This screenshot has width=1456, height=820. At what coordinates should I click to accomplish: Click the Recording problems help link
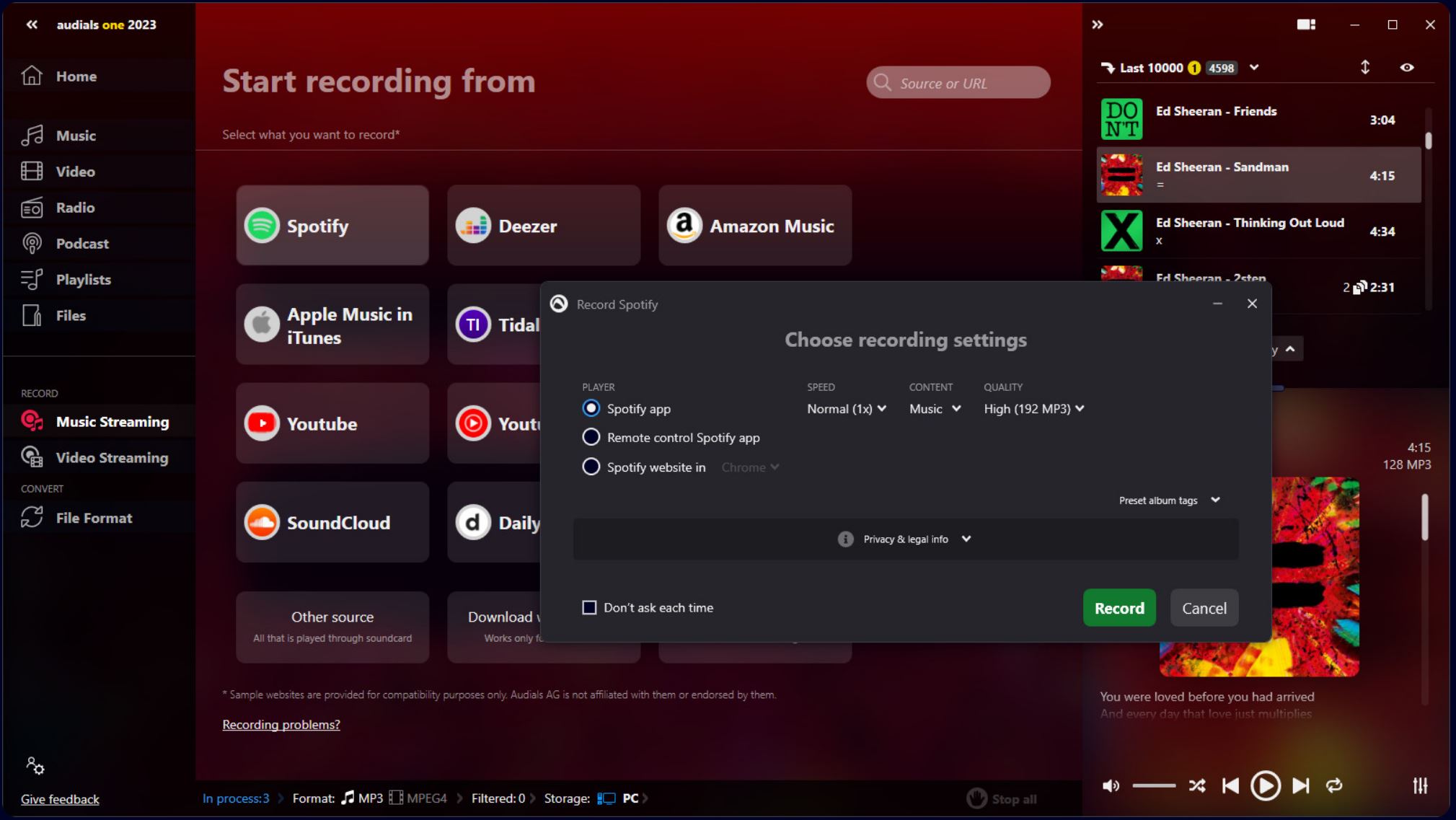tap(281, 724)
